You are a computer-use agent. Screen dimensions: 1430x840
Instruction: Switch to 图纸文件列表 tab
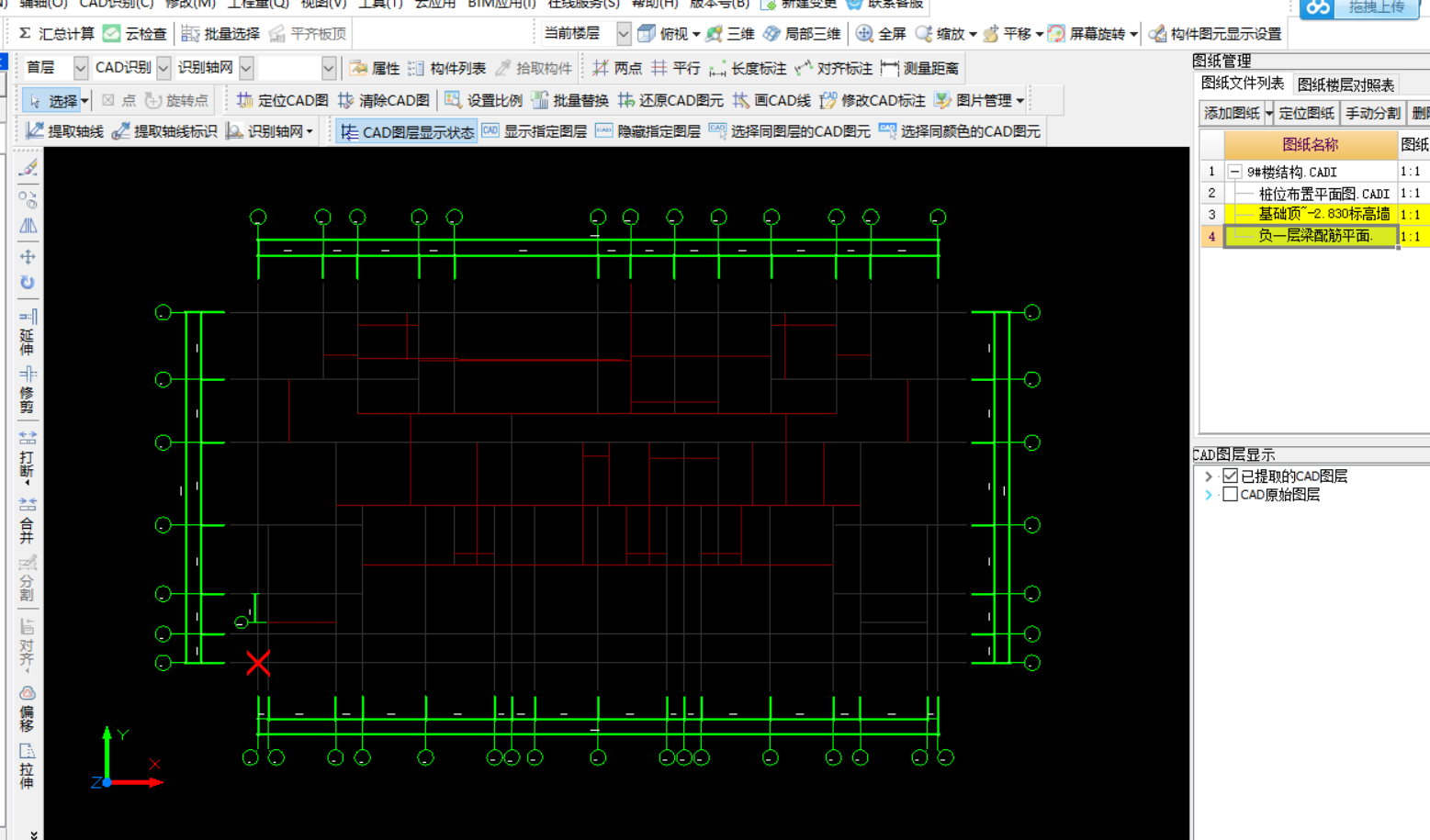point(1243,84)
